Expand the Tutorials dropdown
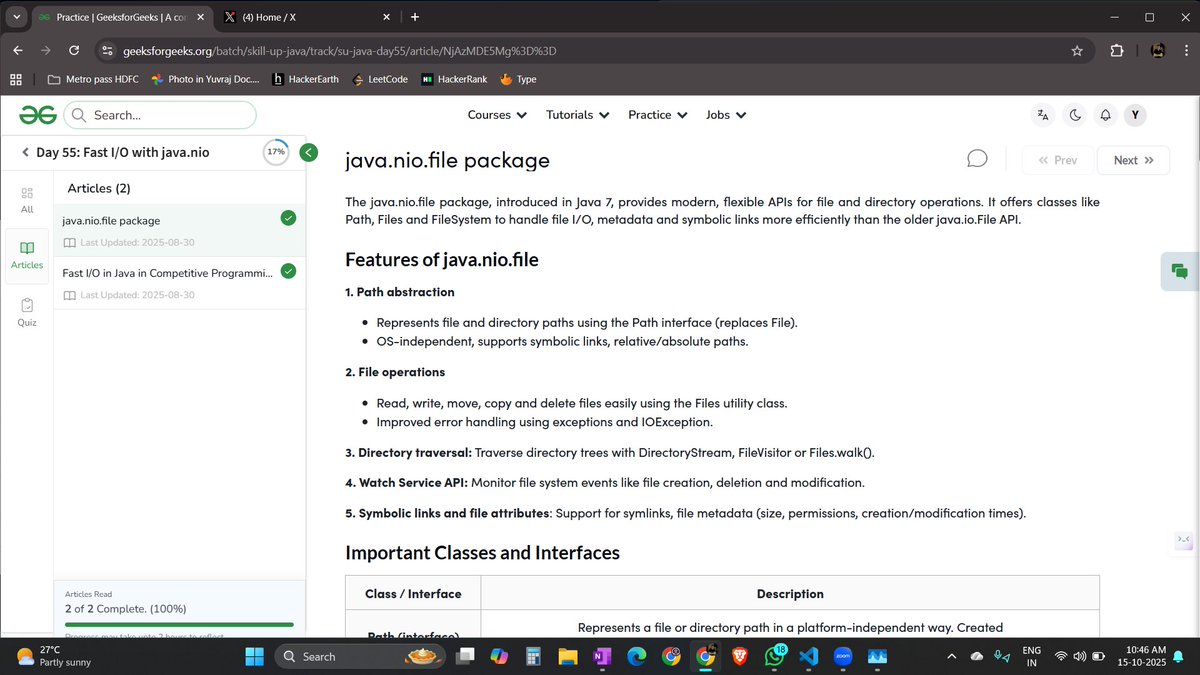This screenshot has height=675, width=1200. click(577, 115)
